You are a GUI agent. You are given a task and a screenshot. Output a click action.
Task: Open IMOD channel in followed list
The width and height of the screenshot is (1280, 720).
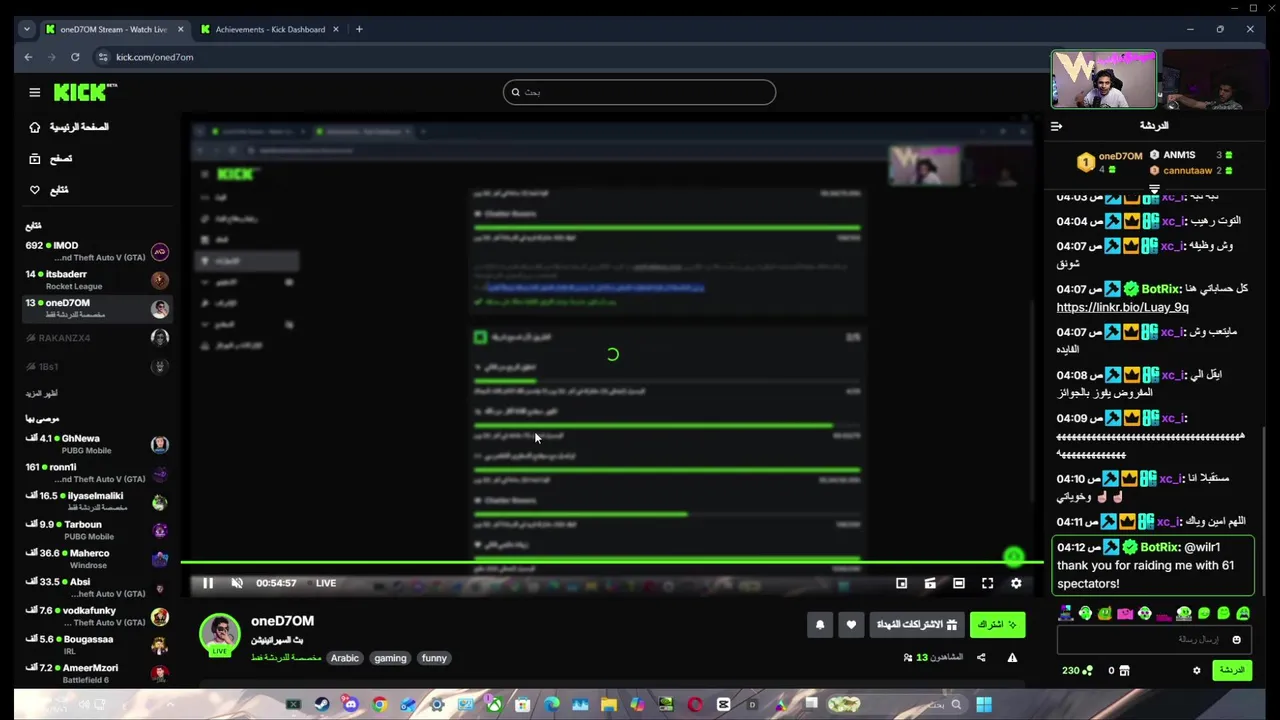click(97, 251)
